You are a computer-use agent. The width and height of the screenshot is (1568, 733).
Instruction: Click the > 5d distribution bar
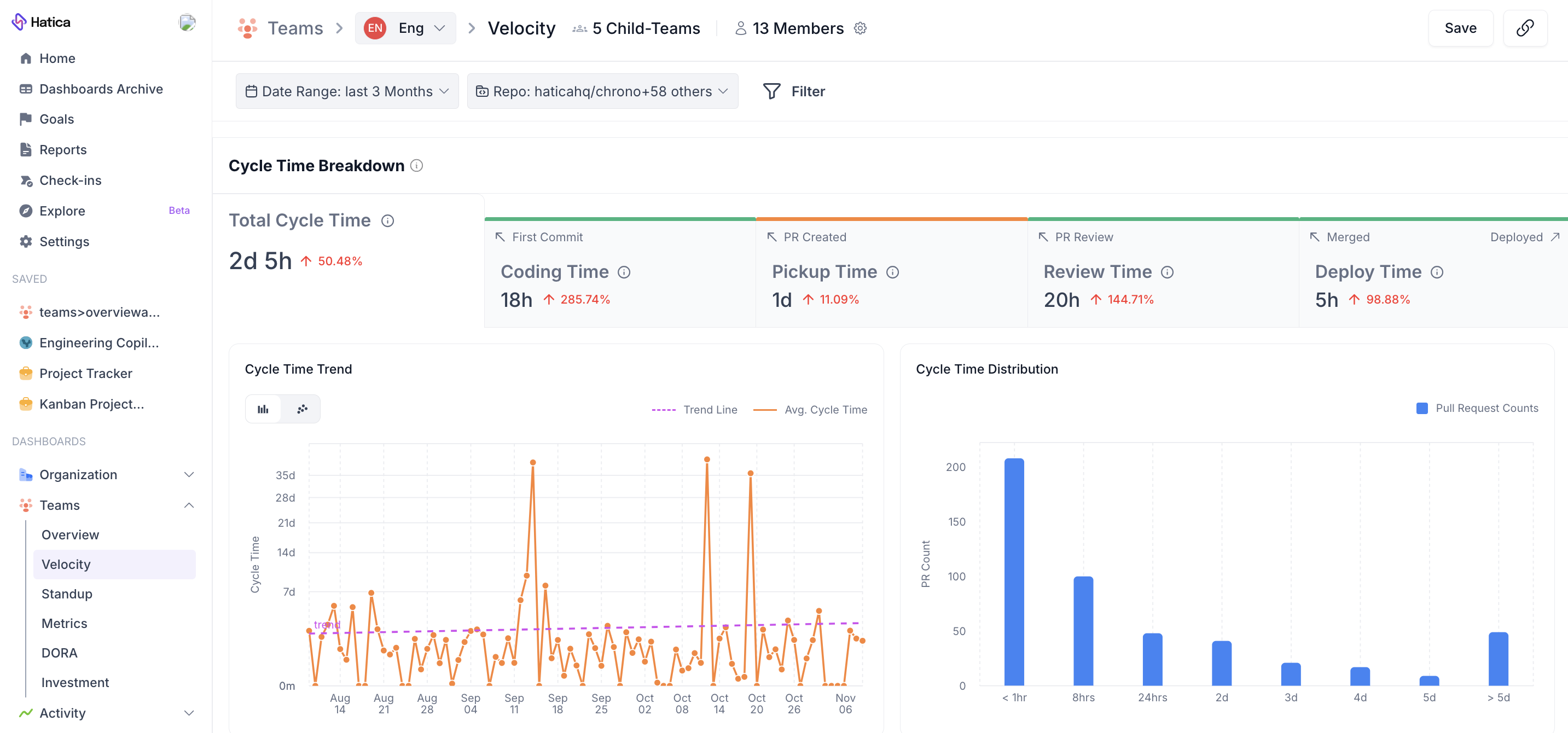(1499, 659)
